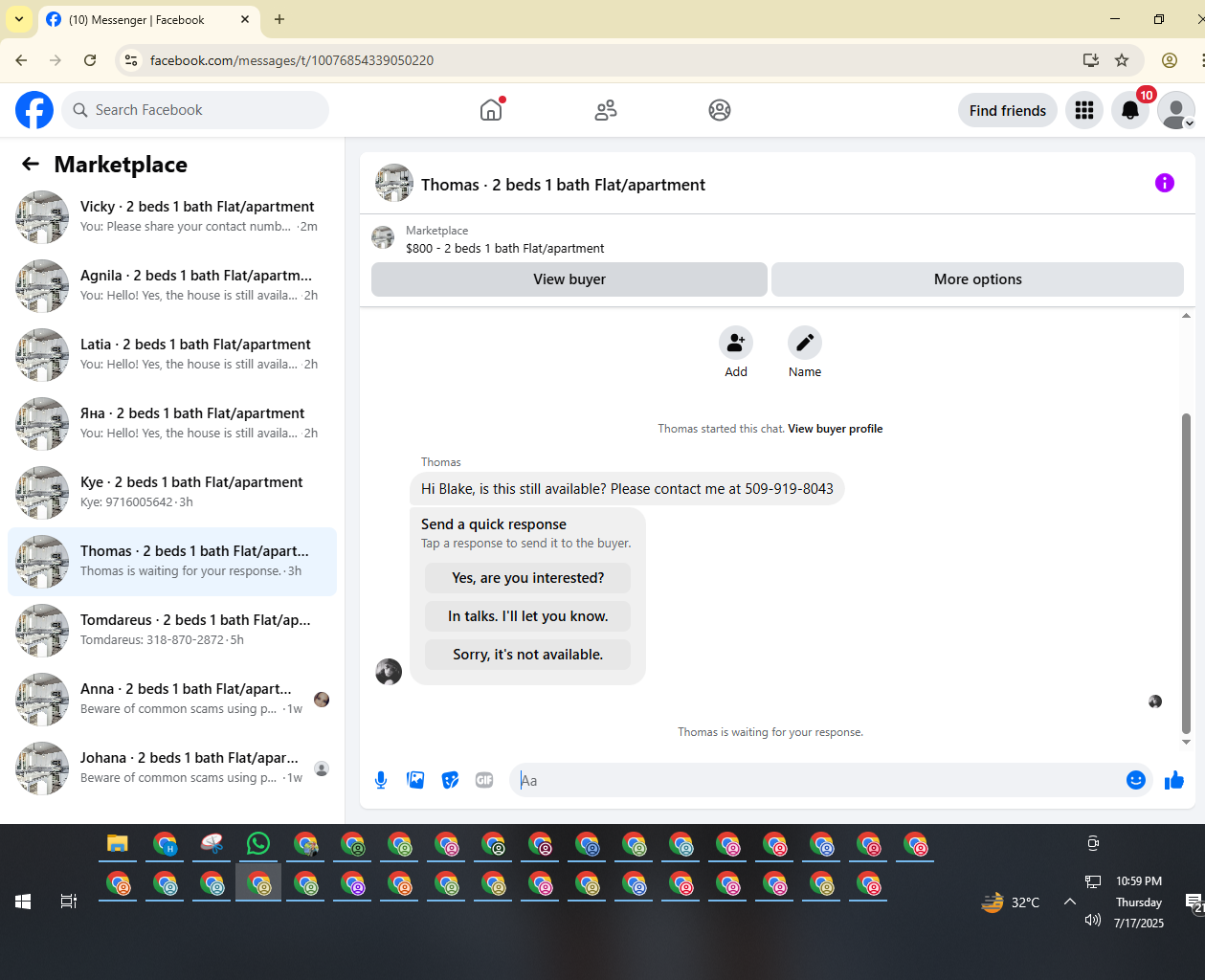Open the Home feed icon
The width and height of the screenshot is (1205, 980).
(491, 110)
